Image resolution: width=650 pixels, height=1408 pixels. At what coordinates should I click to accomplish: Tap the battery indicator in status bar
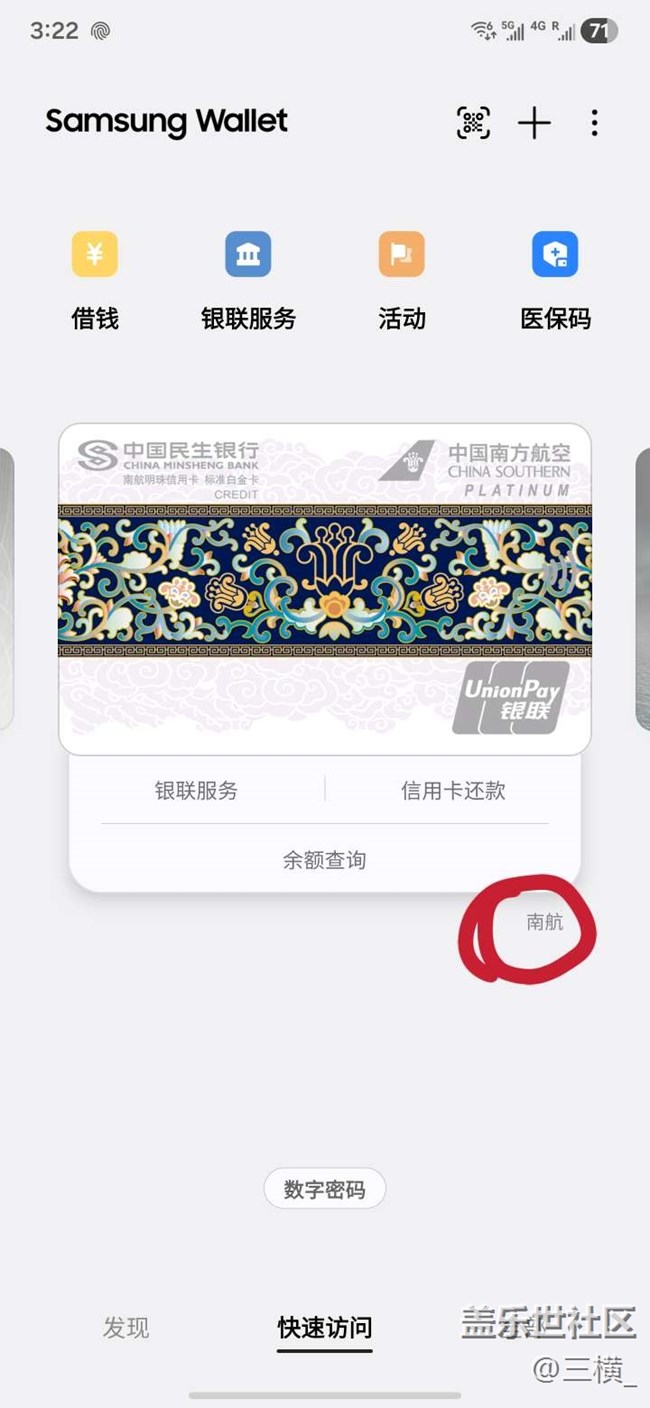coord(598,31)
